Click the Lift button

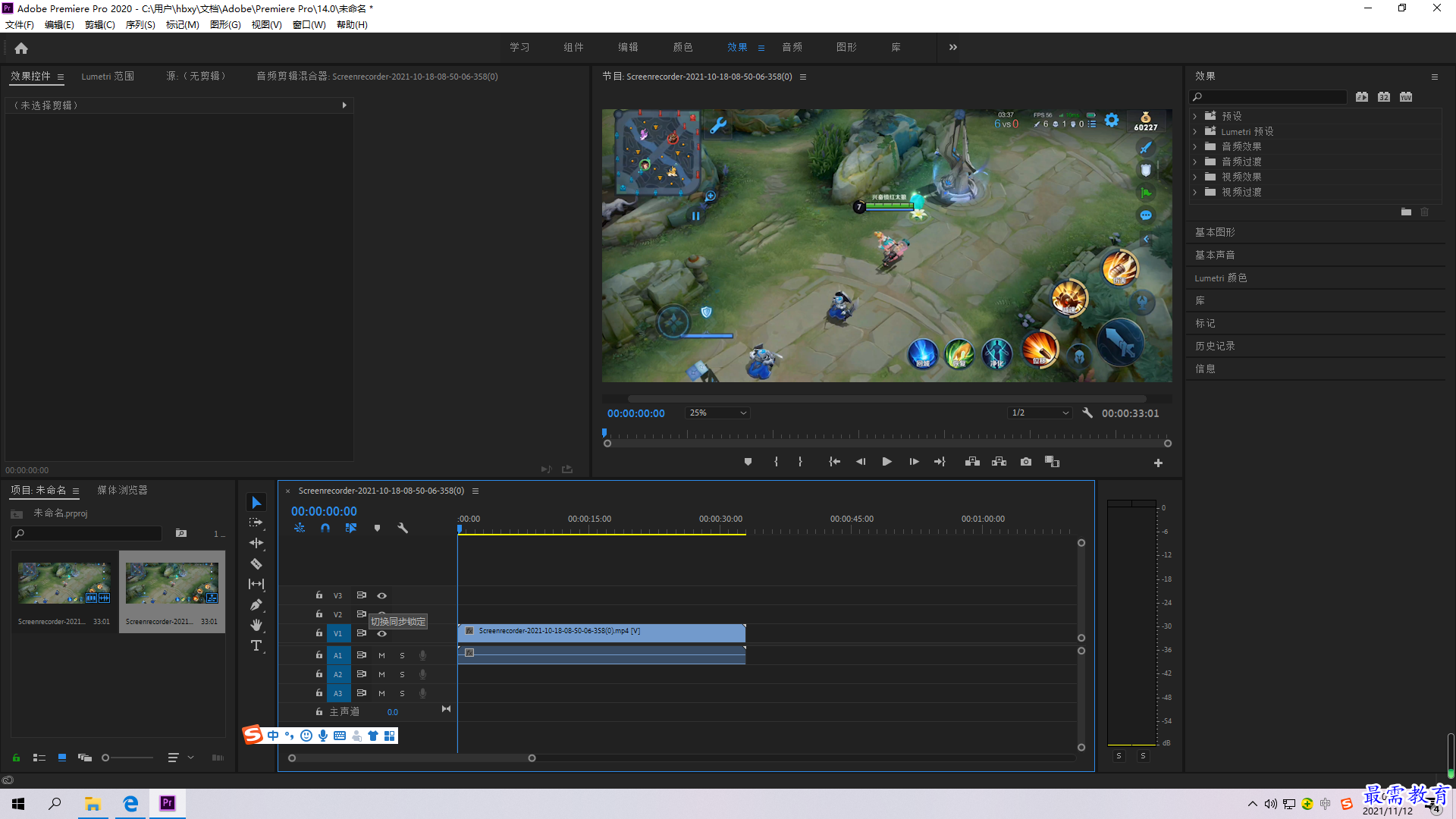(972, 462)
